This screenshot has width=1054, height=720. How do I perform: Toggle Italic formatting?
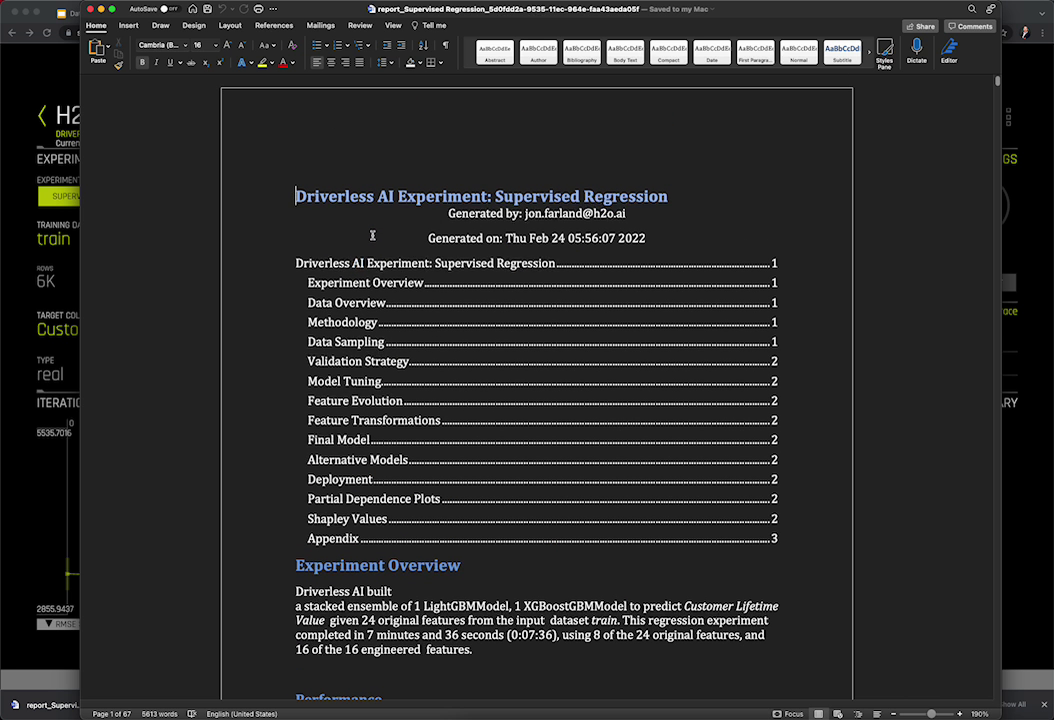[x=156, y=63]
